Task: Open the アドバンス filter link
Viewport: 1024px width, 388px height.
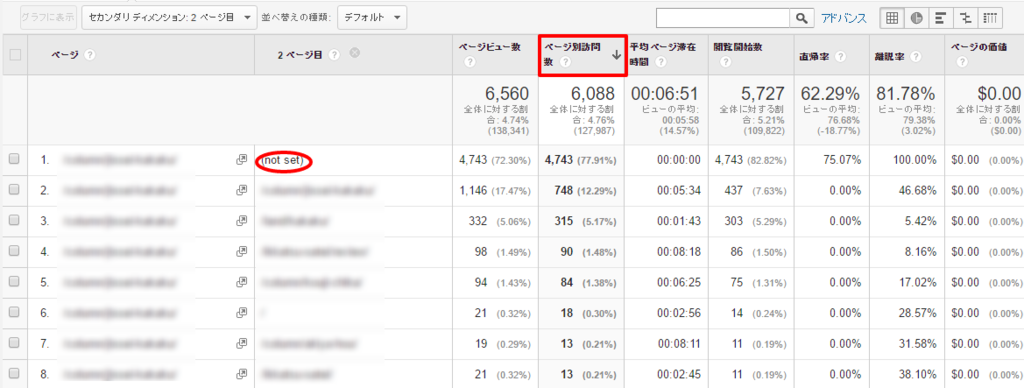Action: tap(844, 18)
